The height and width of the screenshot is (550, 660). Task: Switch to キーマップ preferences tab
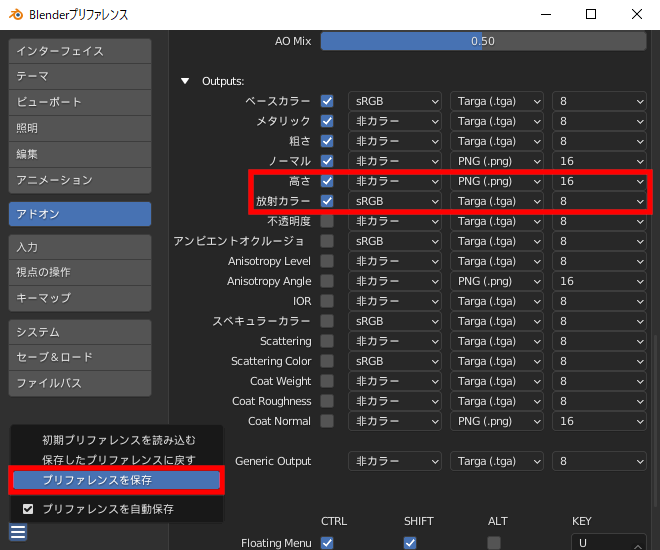click(80, 298)
